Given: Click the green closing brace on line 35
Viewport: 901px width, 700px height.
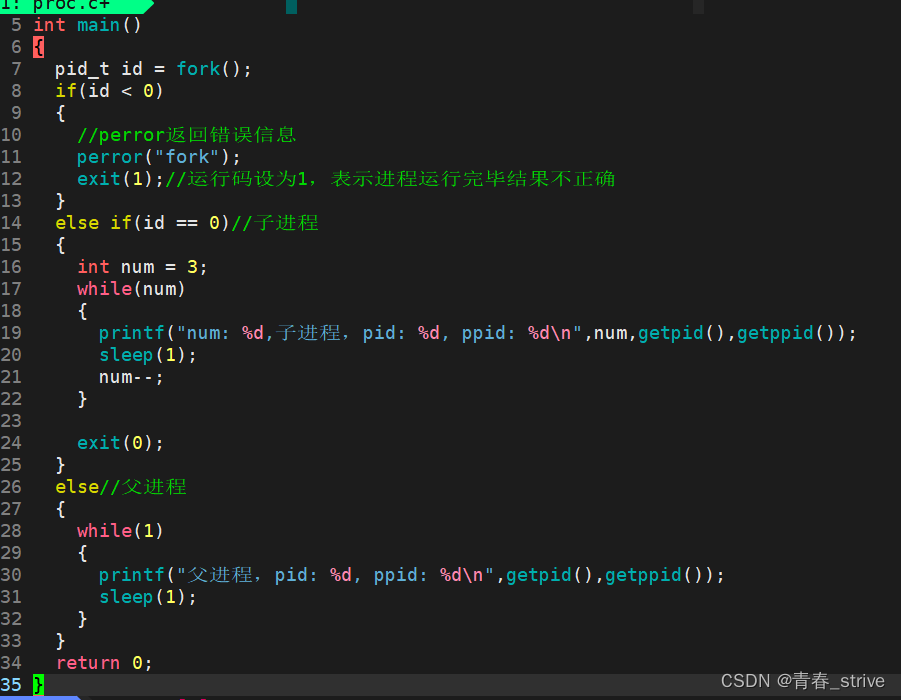Looking at the screenshot, I should click(x=38, y=684).
